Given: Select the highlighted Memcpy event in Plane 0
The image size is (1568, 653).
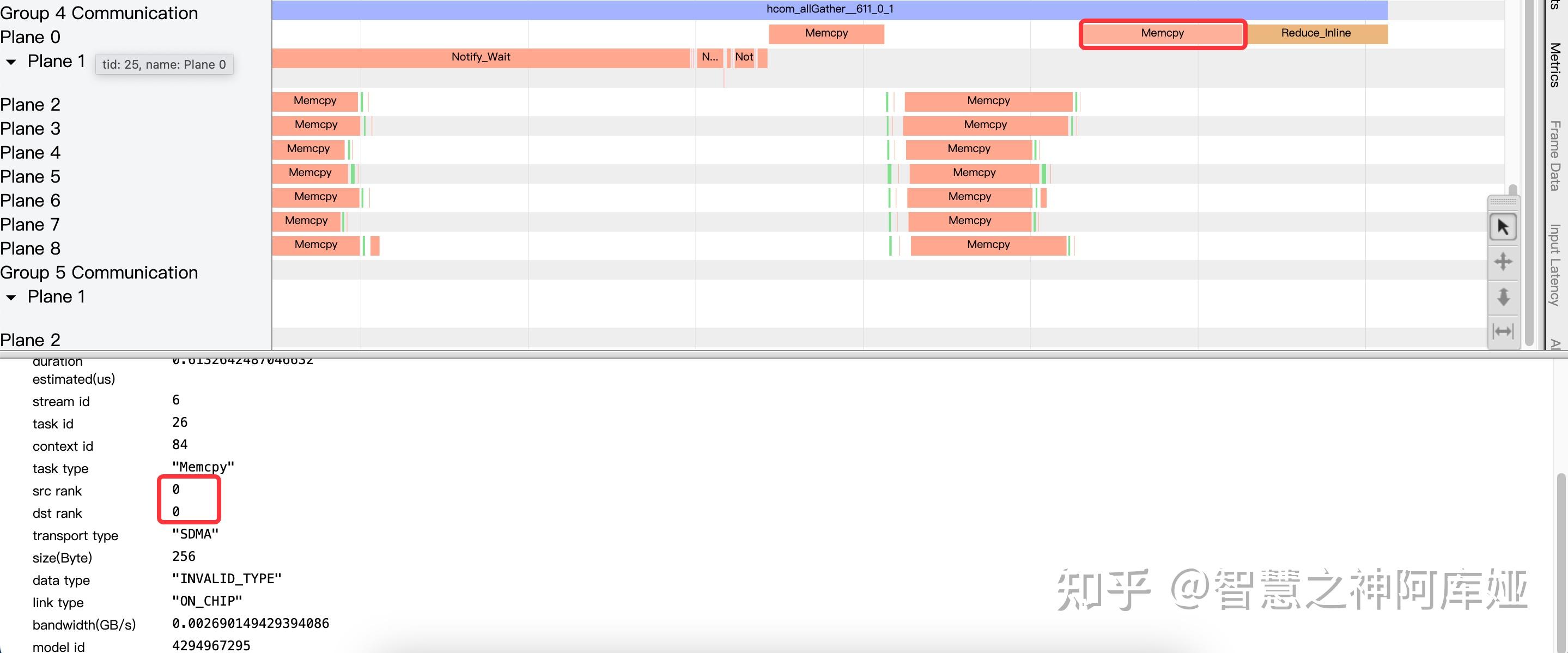Looking at the screenshot, I should (x=1162, y=33).
